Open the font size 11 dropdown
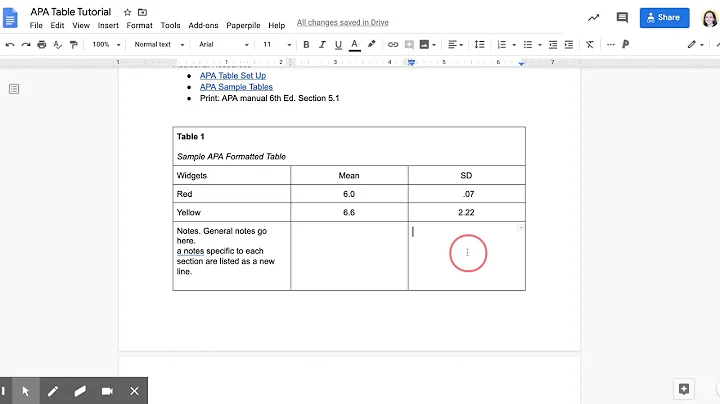The height and width of the screenshot is (404, 720). [277, 45]
